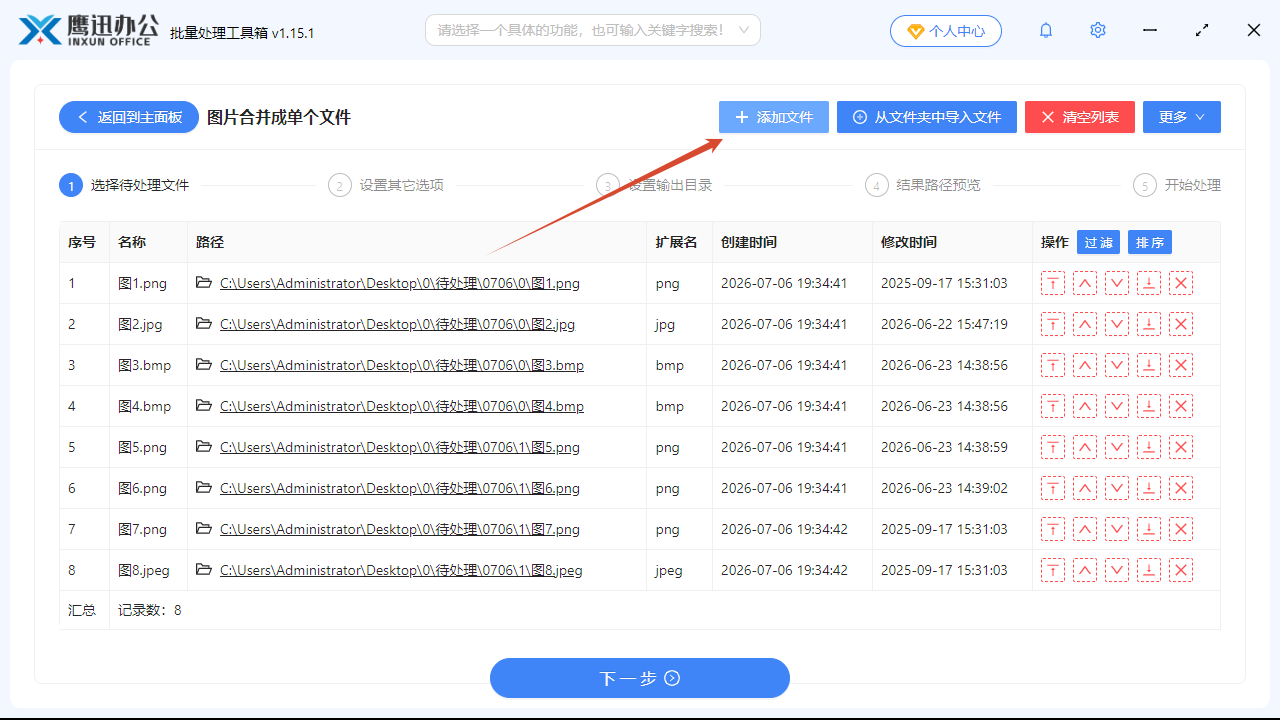Click the 过滤 filter button
The image size is (1280, 720).
coord(1098,242)
